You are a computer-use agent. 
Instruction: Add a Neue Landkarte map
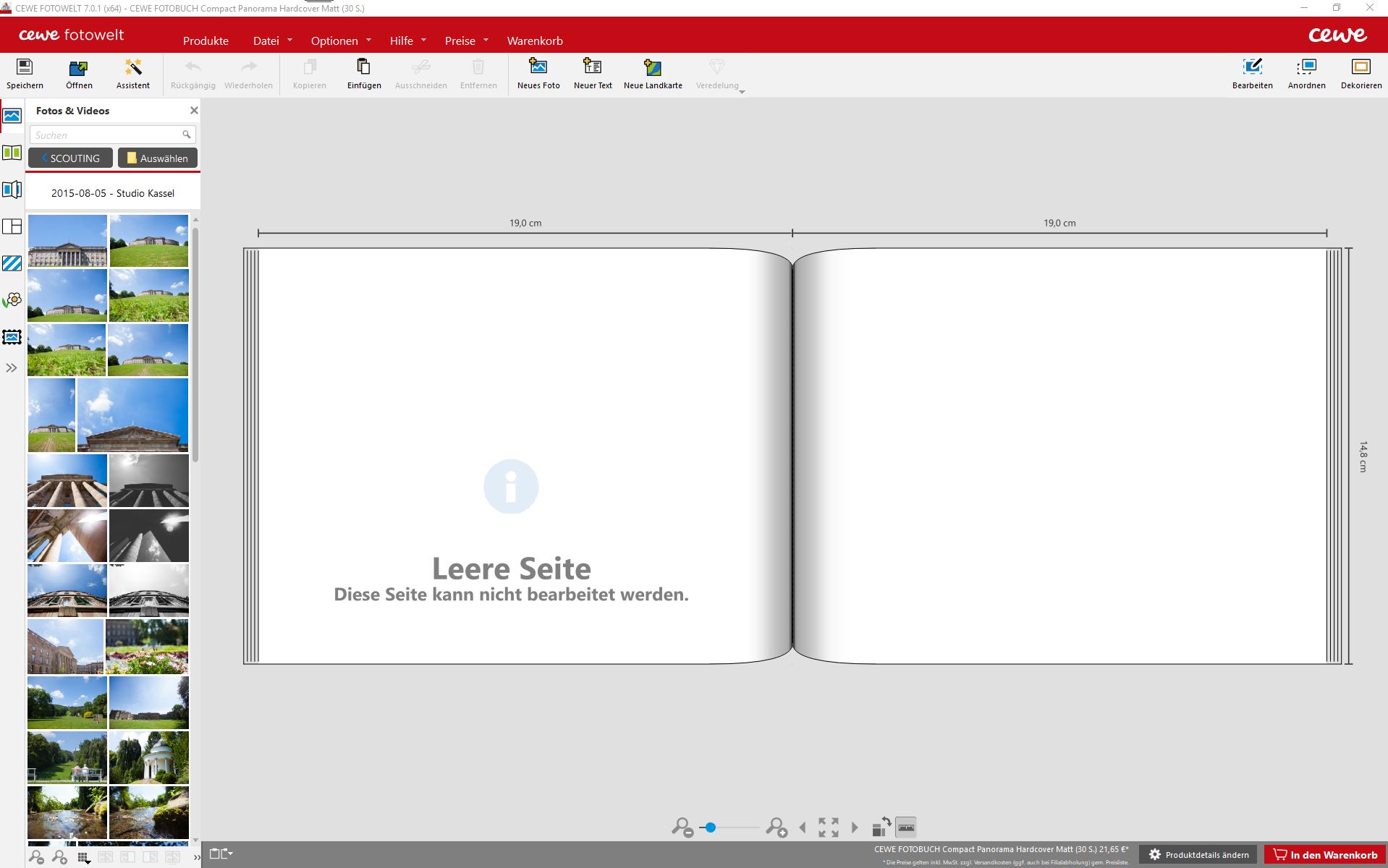pos(652,68)
